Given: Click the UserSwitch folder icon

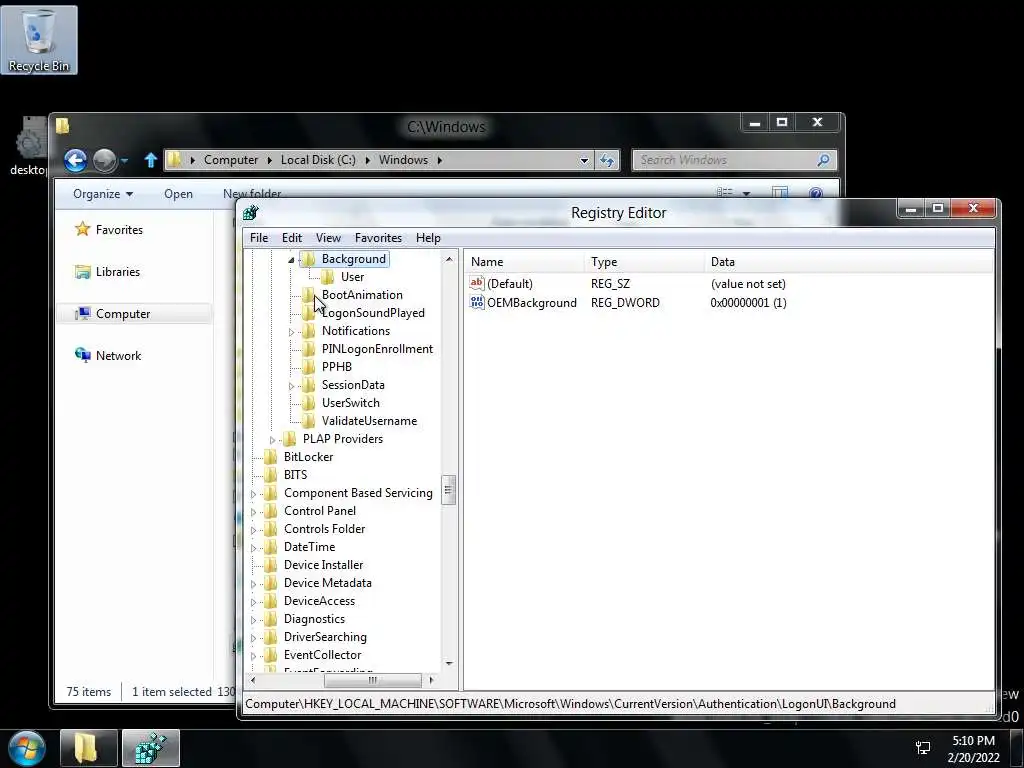Looking at the screenshot, I should pyautogui.click(x=308, y=403).
